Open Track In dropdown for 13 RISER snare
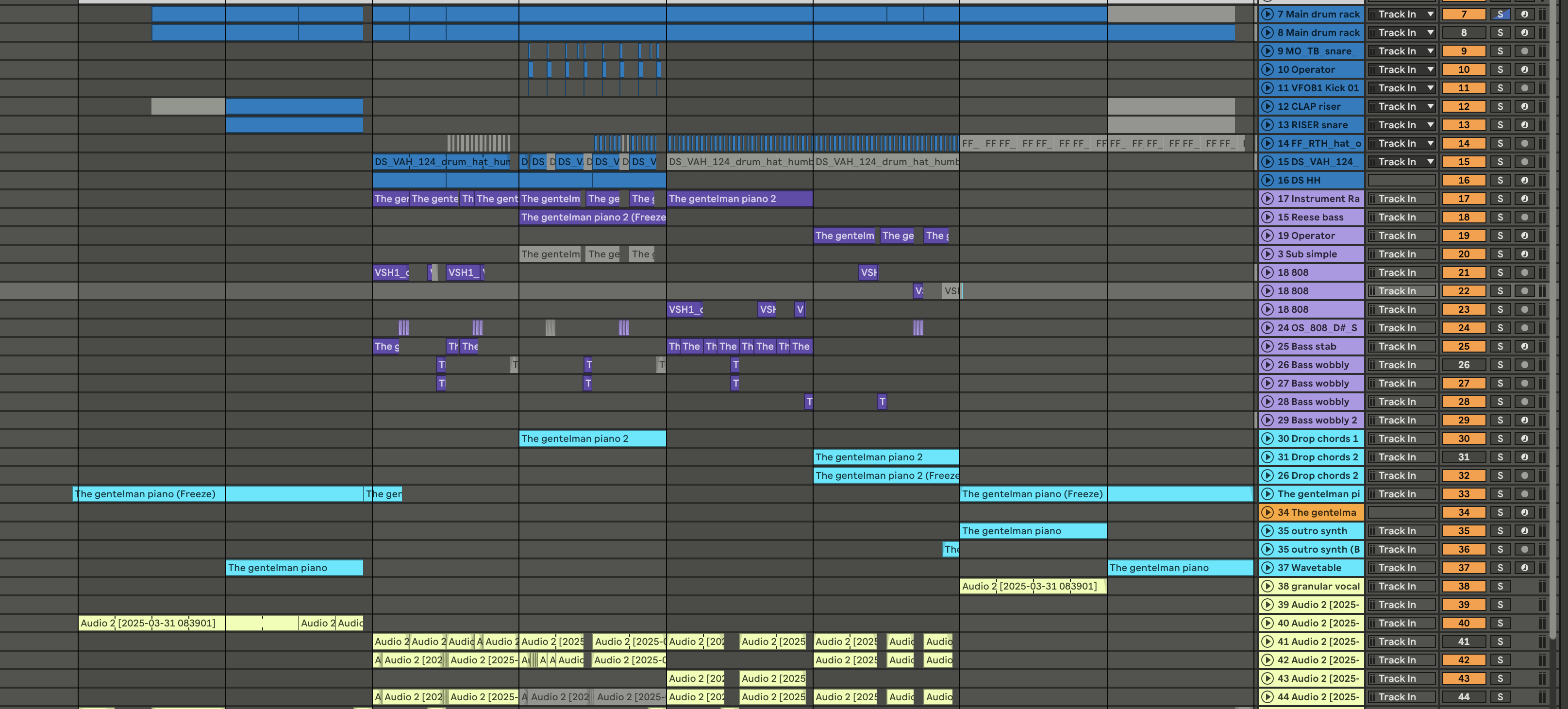The height and width of the screenshot is (709, 1568). pyautogui.click(x=1402, y=125)
